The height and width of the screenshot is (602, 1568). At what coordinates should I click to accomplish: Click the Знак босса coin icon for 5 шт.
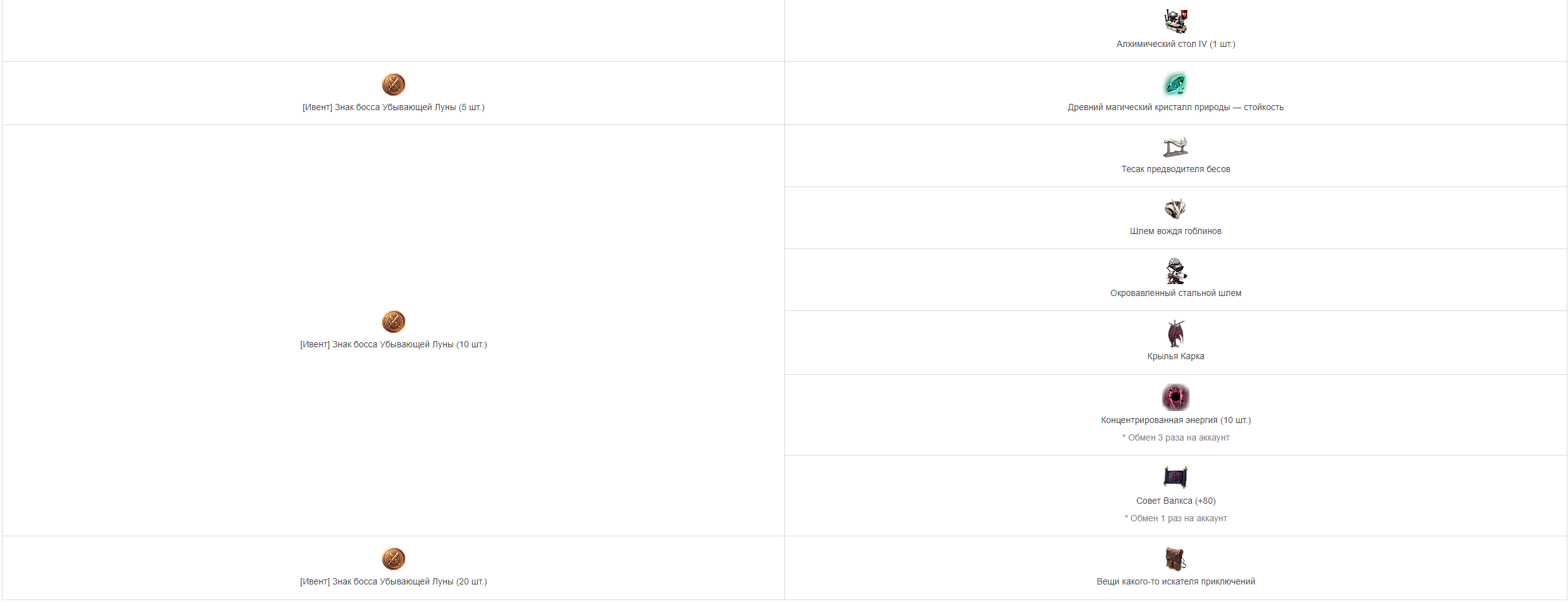pyautogui.click(x=393, y=84)
